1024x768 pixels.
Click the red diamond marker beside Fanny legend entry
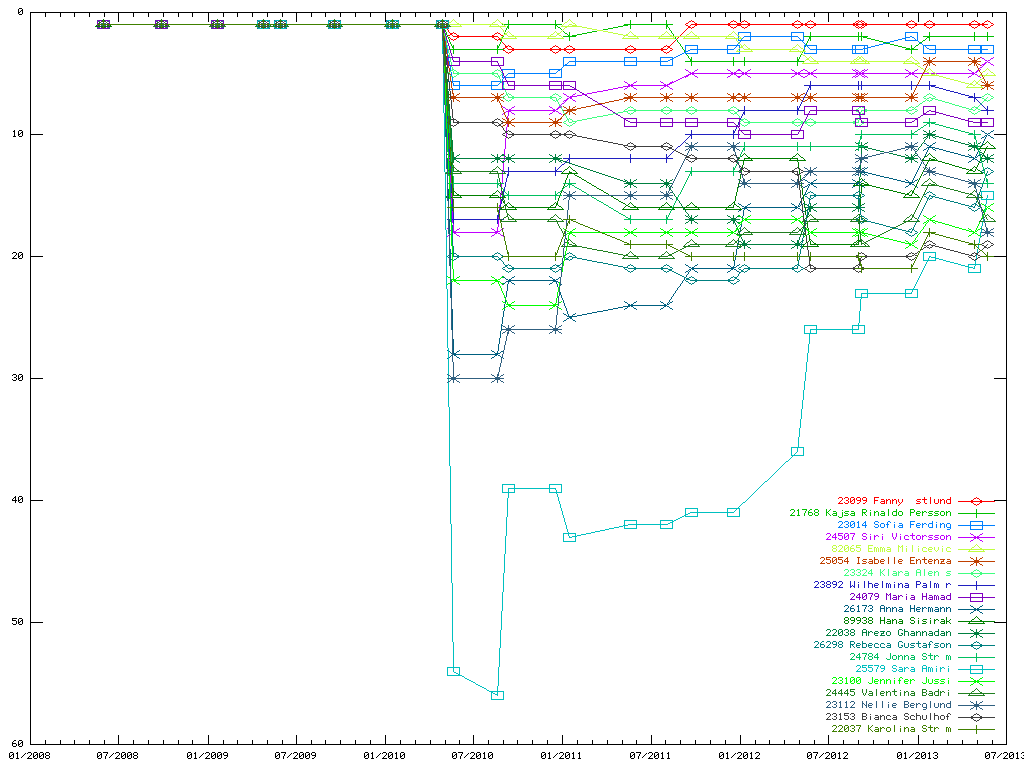tap(977, 501)
